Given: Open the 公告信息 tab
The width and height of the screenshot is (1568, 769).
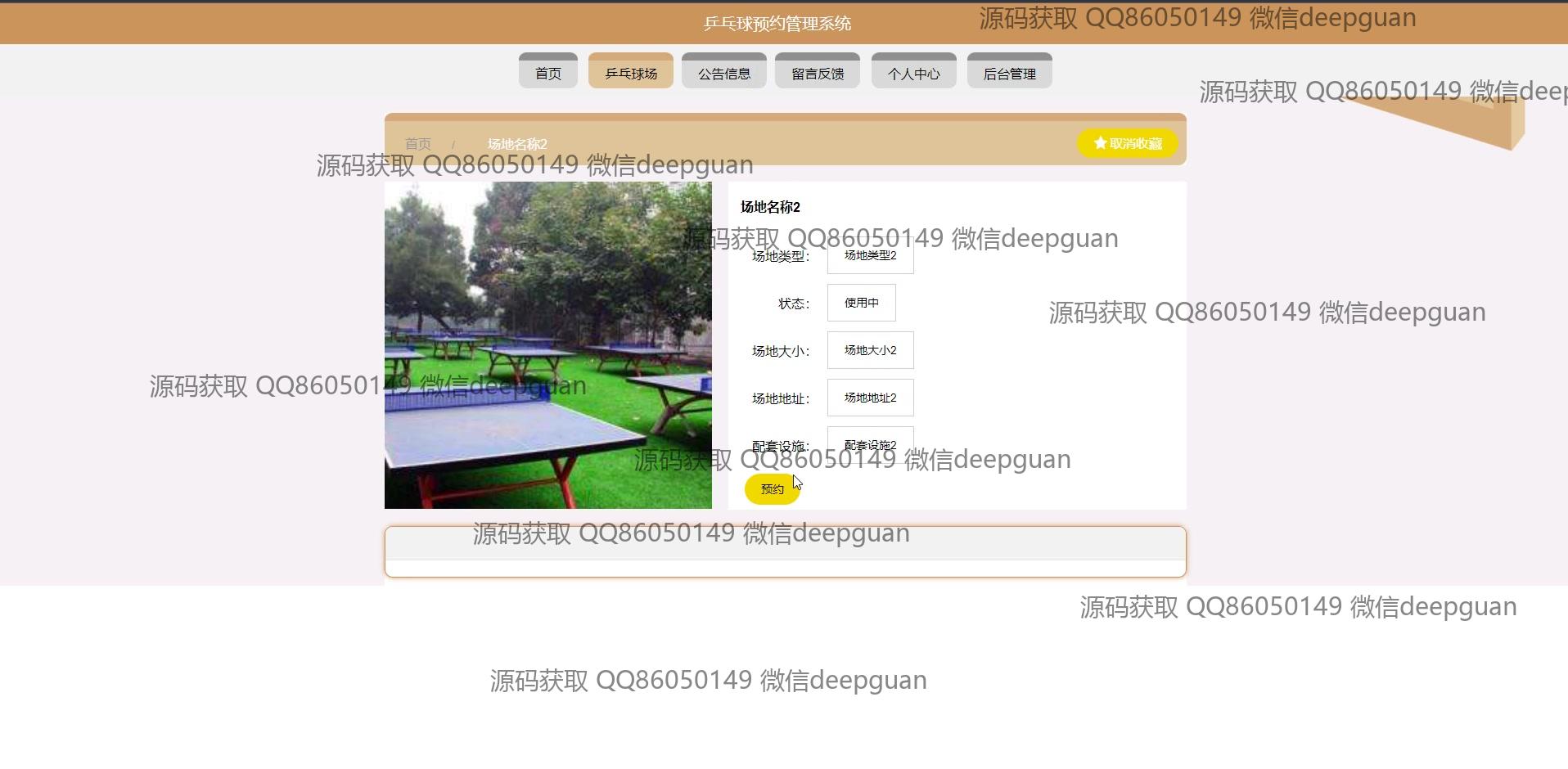Looking at the screenshot, I should [723, 74].
